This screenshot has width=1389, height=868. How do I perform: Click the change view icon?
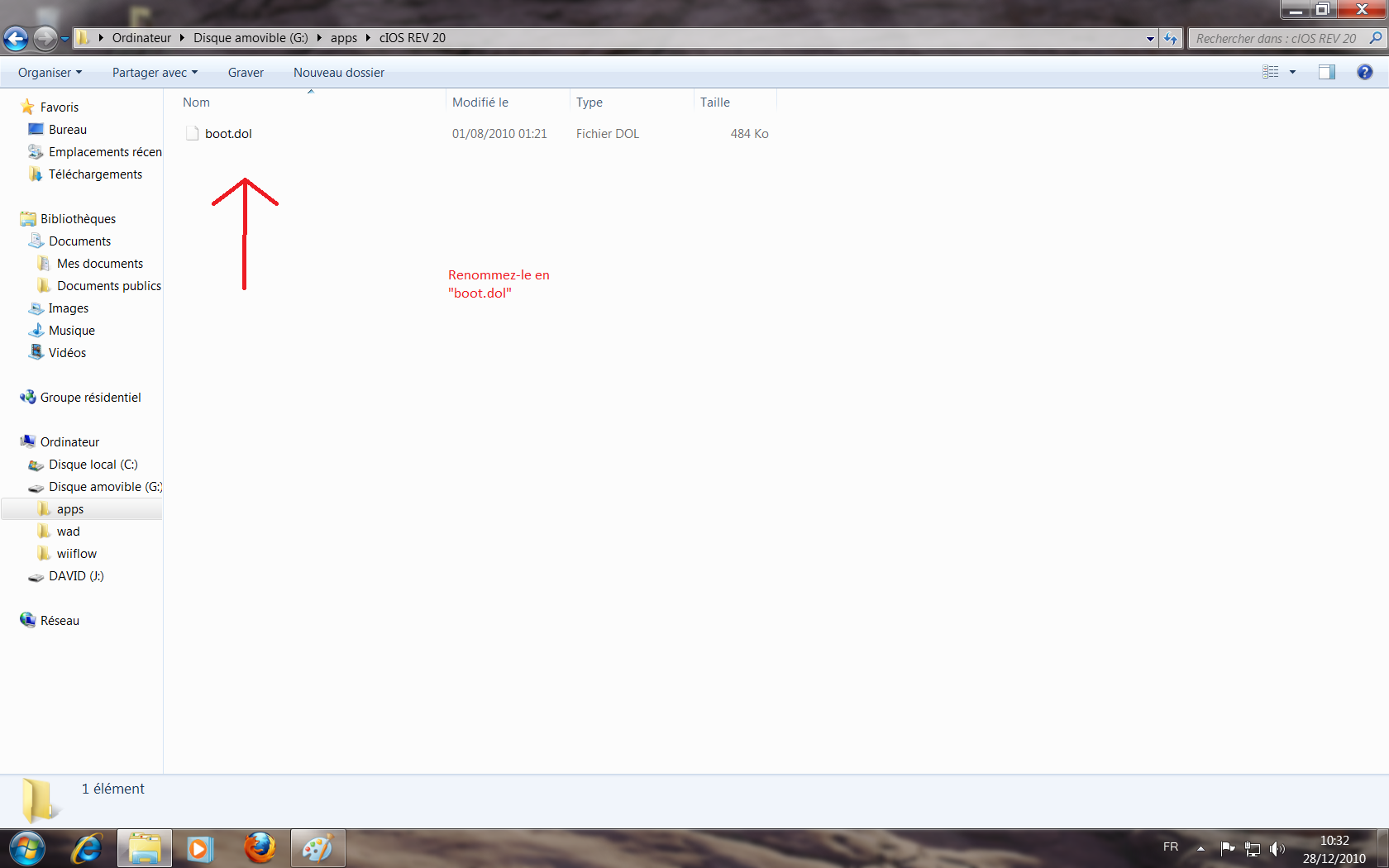(1271, 73)
